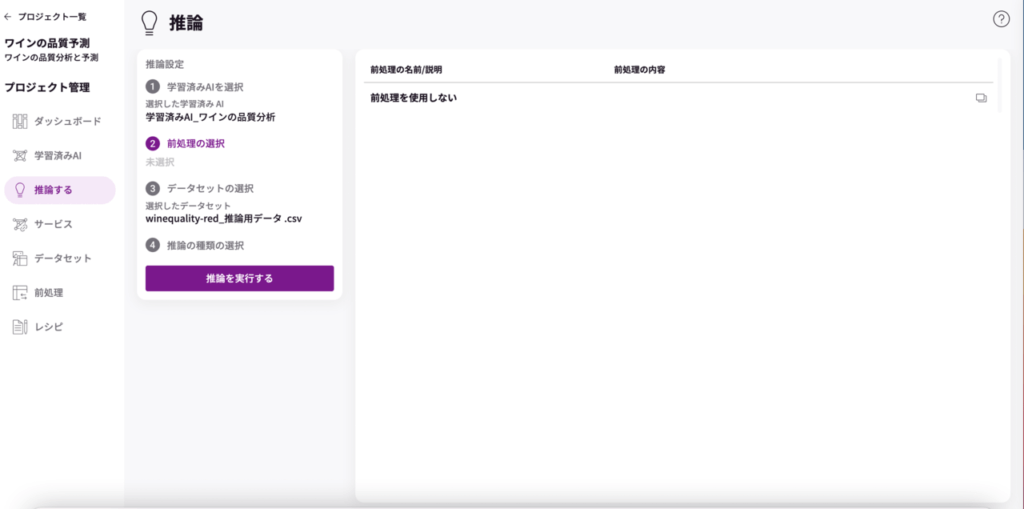Click the 選択した学習済み AI label
Image resolution: width=1024 pixels, height=509 pixels.
click(185, 104)
